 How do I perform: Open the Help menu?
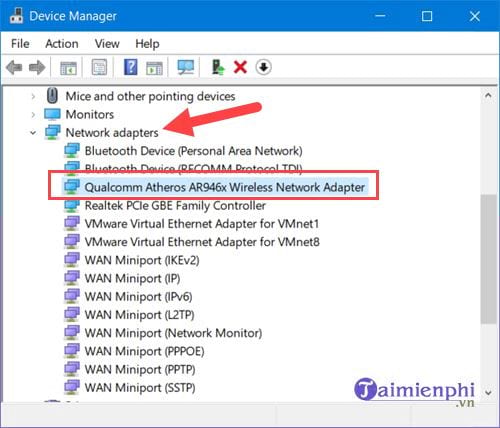147,44
